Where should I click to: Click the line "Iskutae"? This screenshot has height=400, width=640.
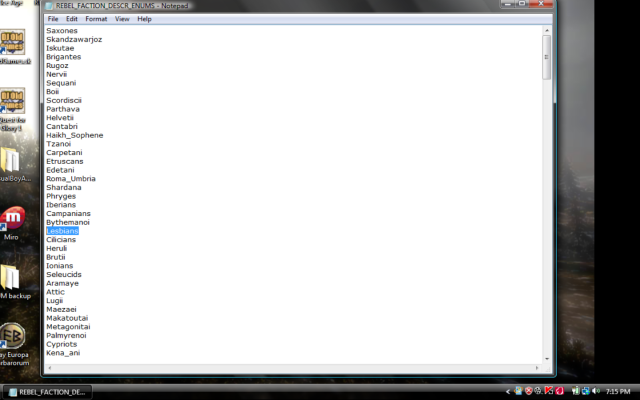tap(60, 48)
